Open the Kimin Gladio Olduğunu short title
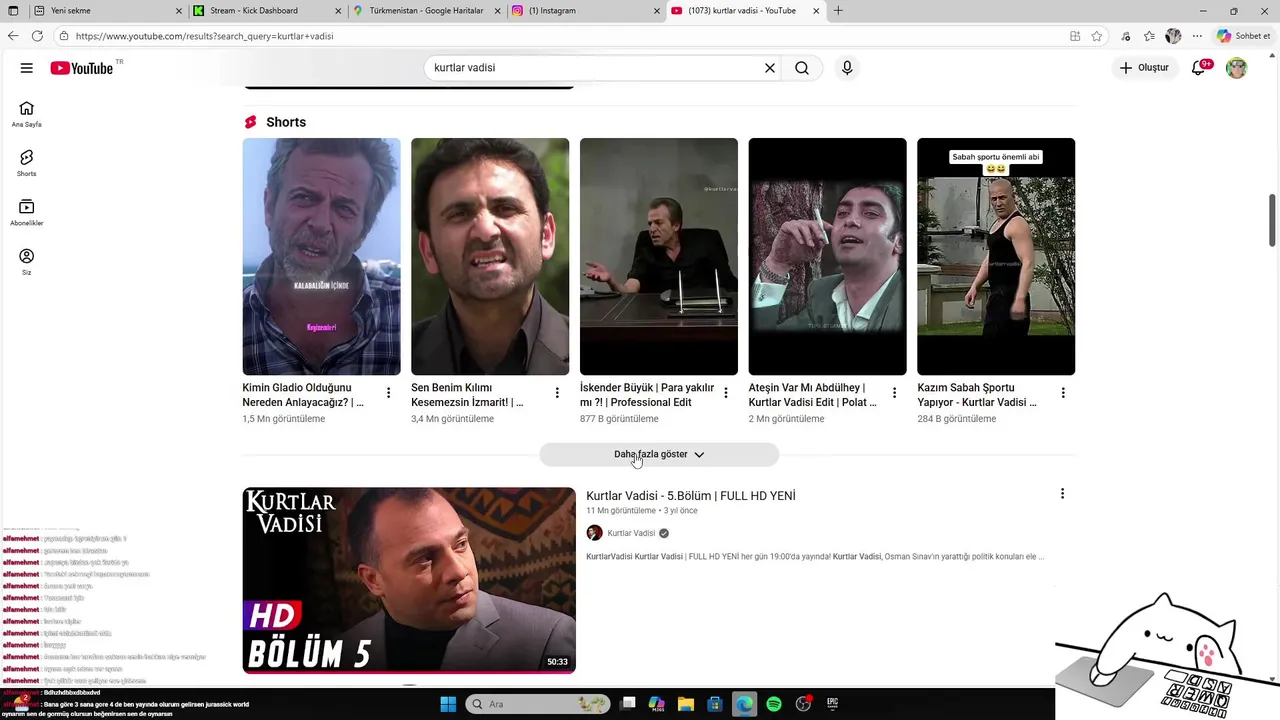The height and width of the screenshot is (720, 1280). [x=303, y=395]
